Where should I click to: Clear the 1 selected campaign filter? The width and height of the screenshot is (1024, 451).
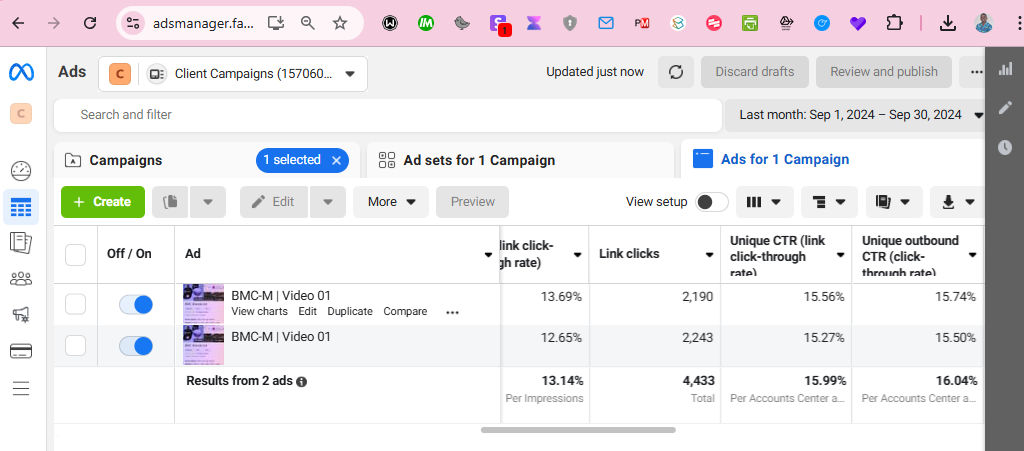point(336,161)
